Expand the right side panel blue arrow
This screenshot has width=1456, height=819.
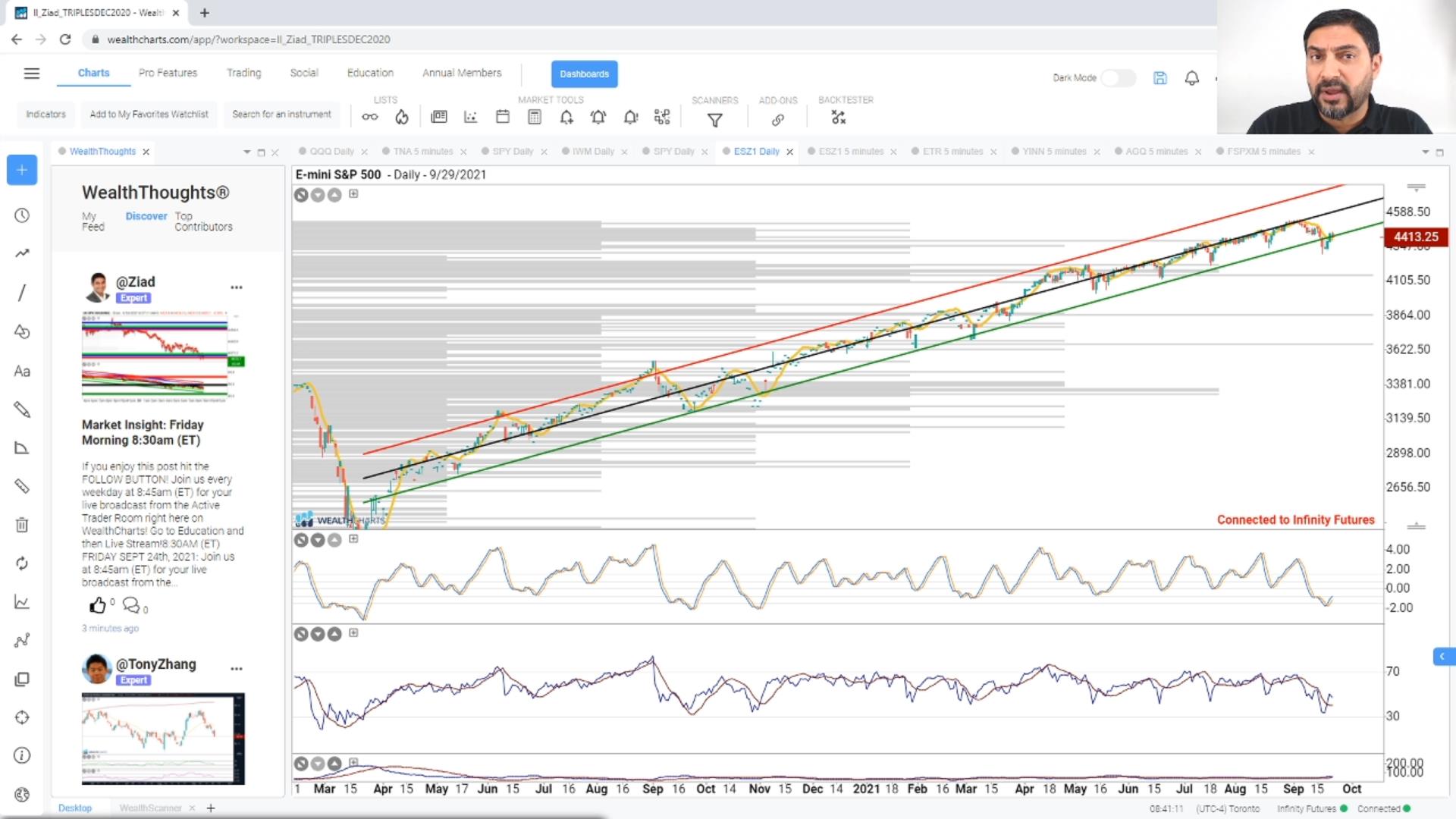click(1443, 656)
